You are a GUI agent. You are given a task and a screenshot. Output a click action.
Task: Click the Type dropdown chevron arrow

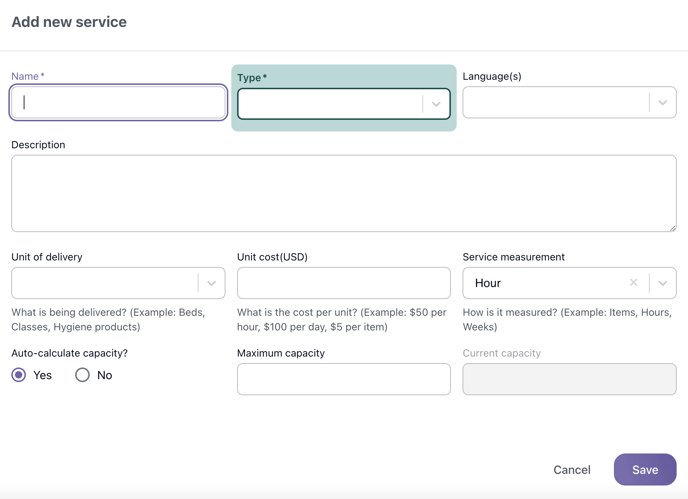(436, 104)
